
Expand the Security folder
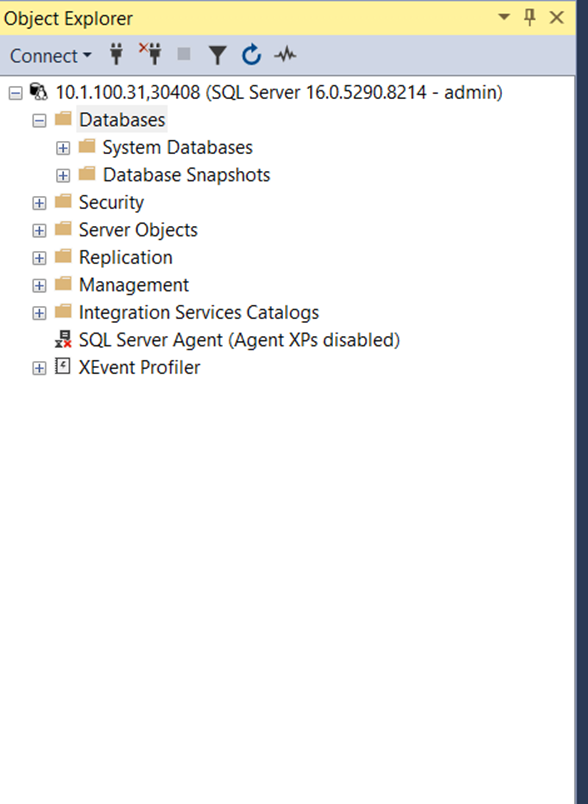coord(39,203)
